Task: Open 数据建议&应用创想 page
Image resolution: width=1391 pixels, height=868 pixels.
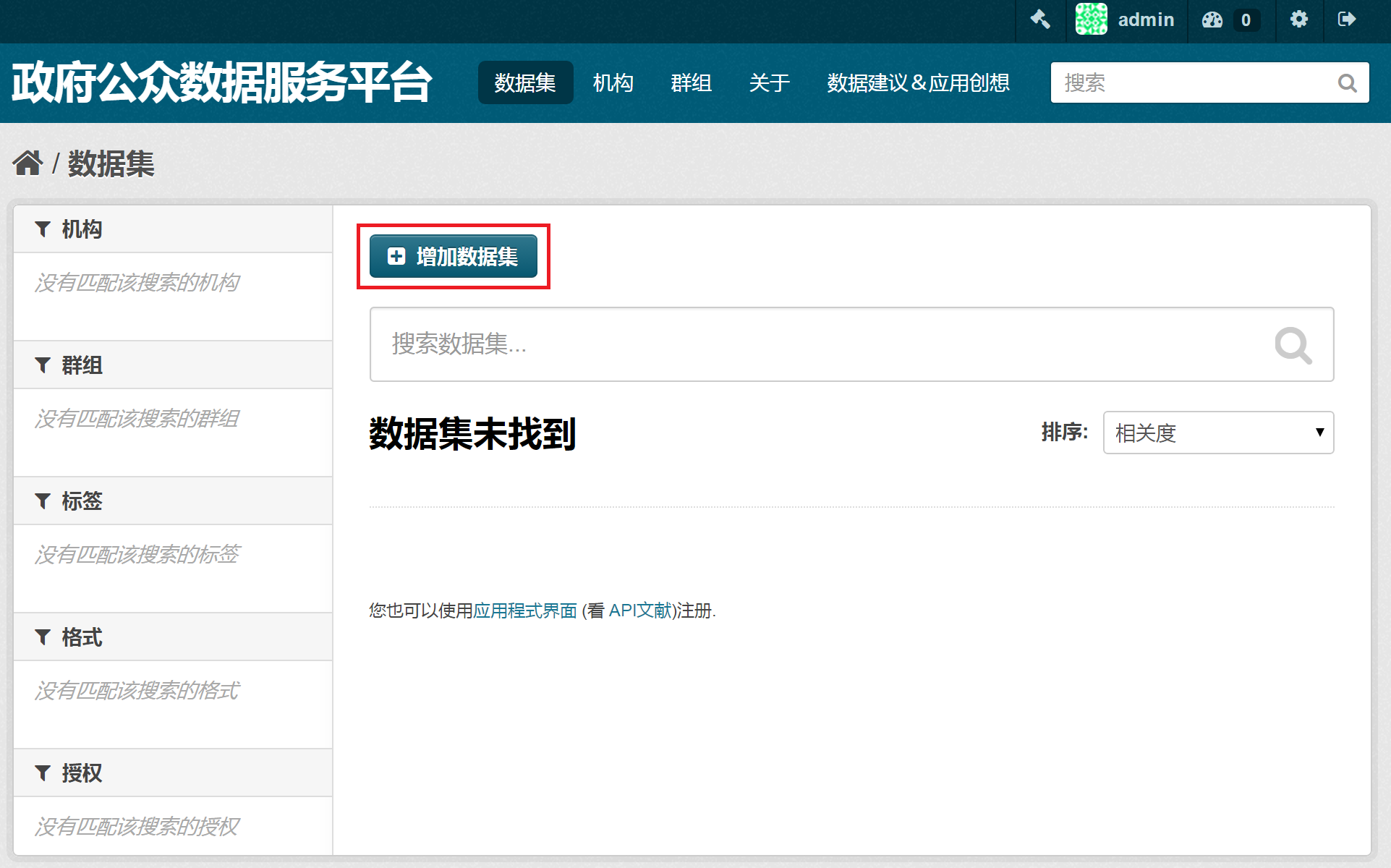Action: (x=918, y=83)
